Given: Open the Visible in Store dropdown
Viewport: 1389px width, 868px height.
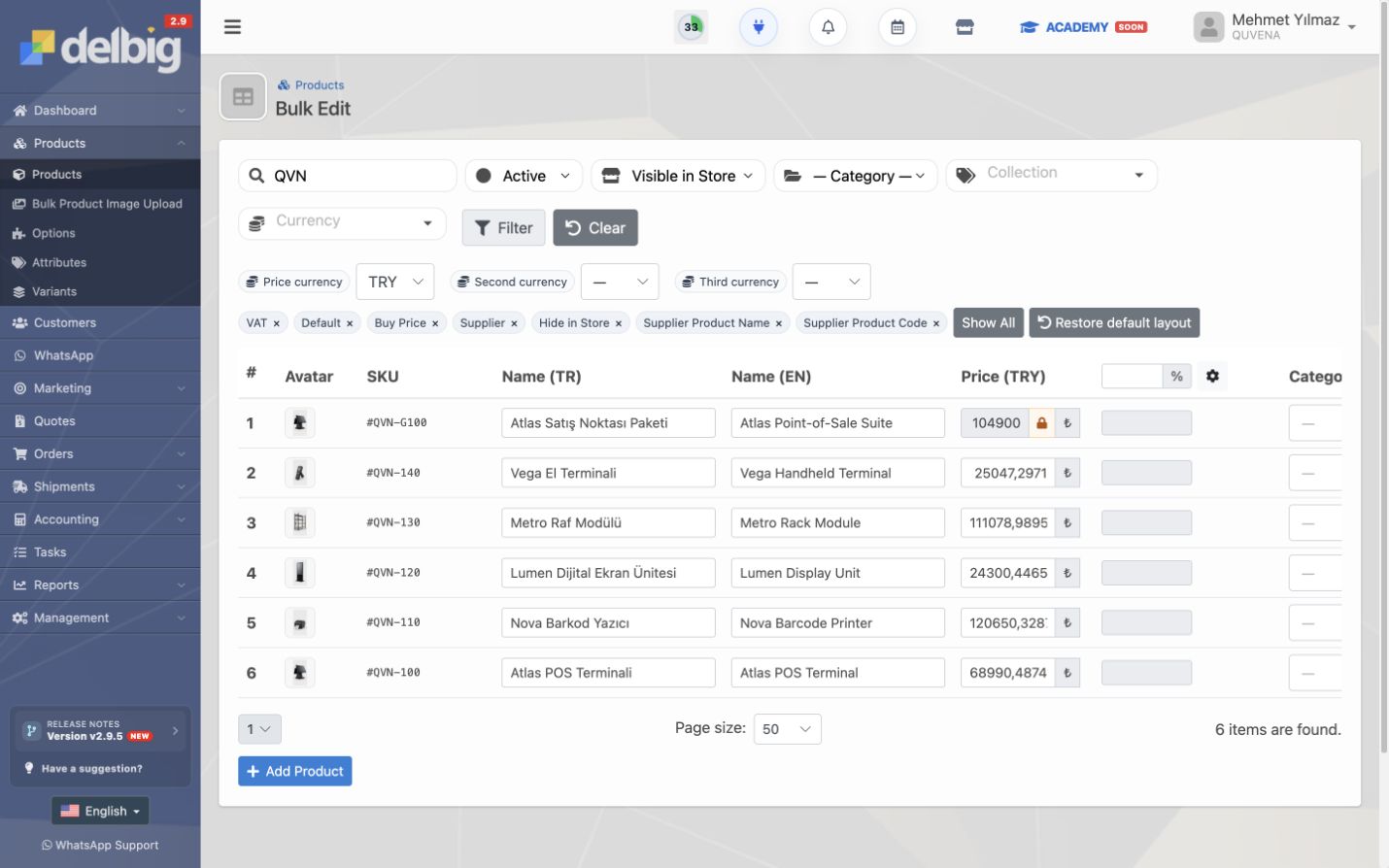Looking at the screenshot, I should 678,176.
